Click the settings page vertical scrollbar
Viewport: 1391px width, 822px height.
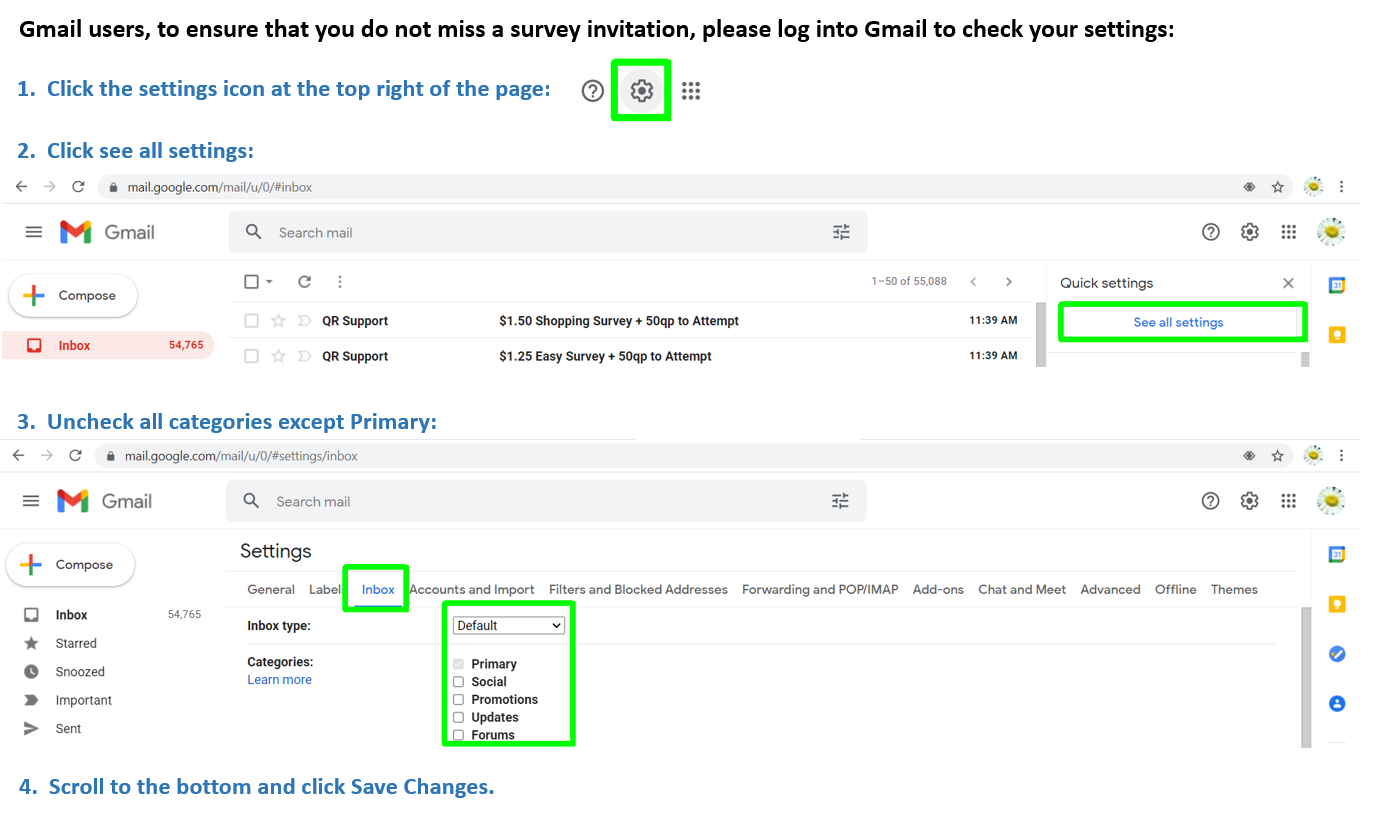(1306, 677)
